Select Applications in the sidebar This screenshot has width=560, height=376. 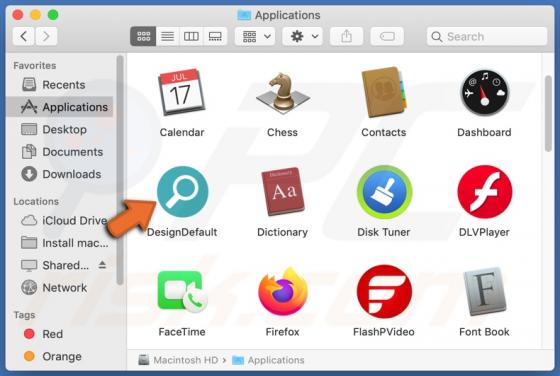[60, 107]
